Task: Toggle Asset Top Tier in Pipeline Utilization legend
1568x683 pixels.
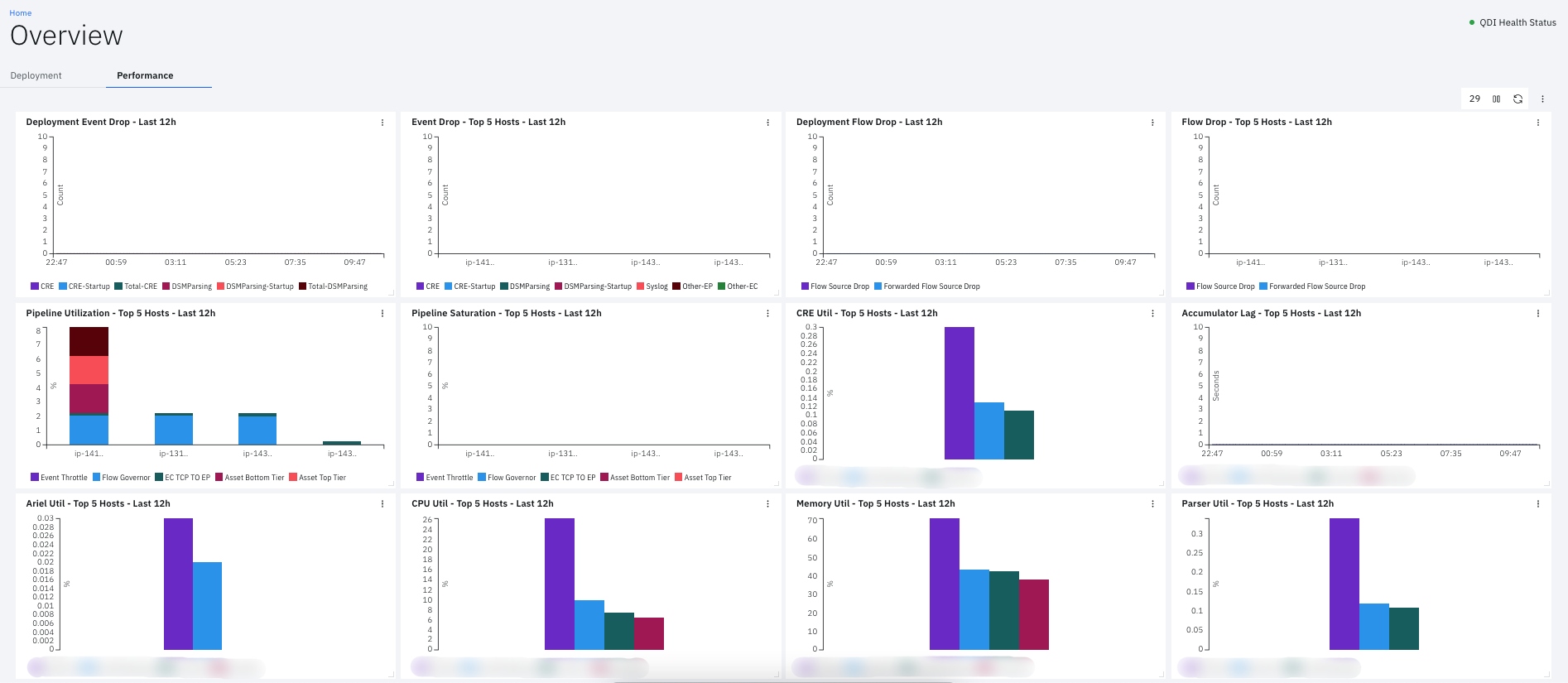Action: pyautogui.click(x=317, y=478)
